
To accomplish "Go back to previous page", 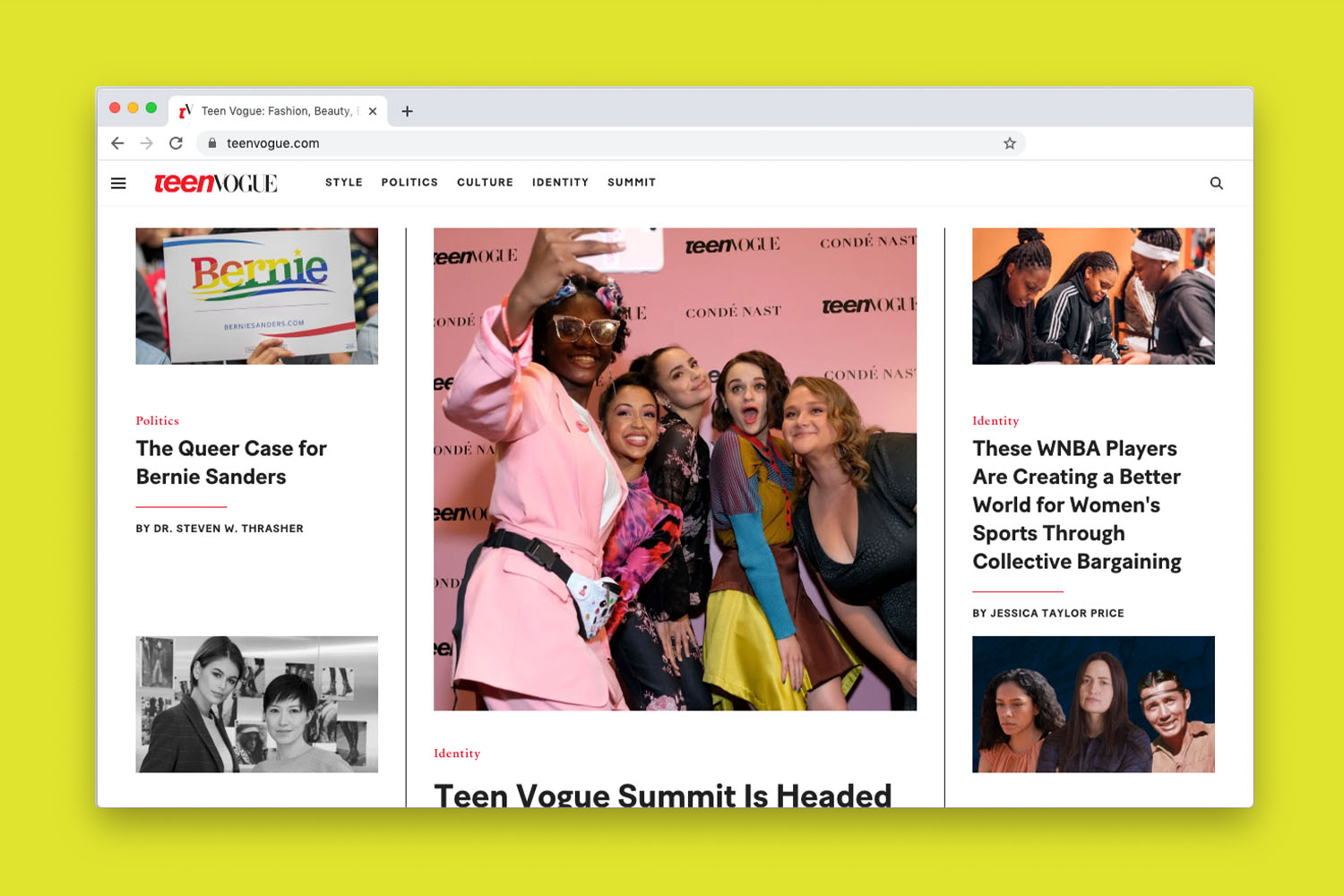I will tap(117, 143).
